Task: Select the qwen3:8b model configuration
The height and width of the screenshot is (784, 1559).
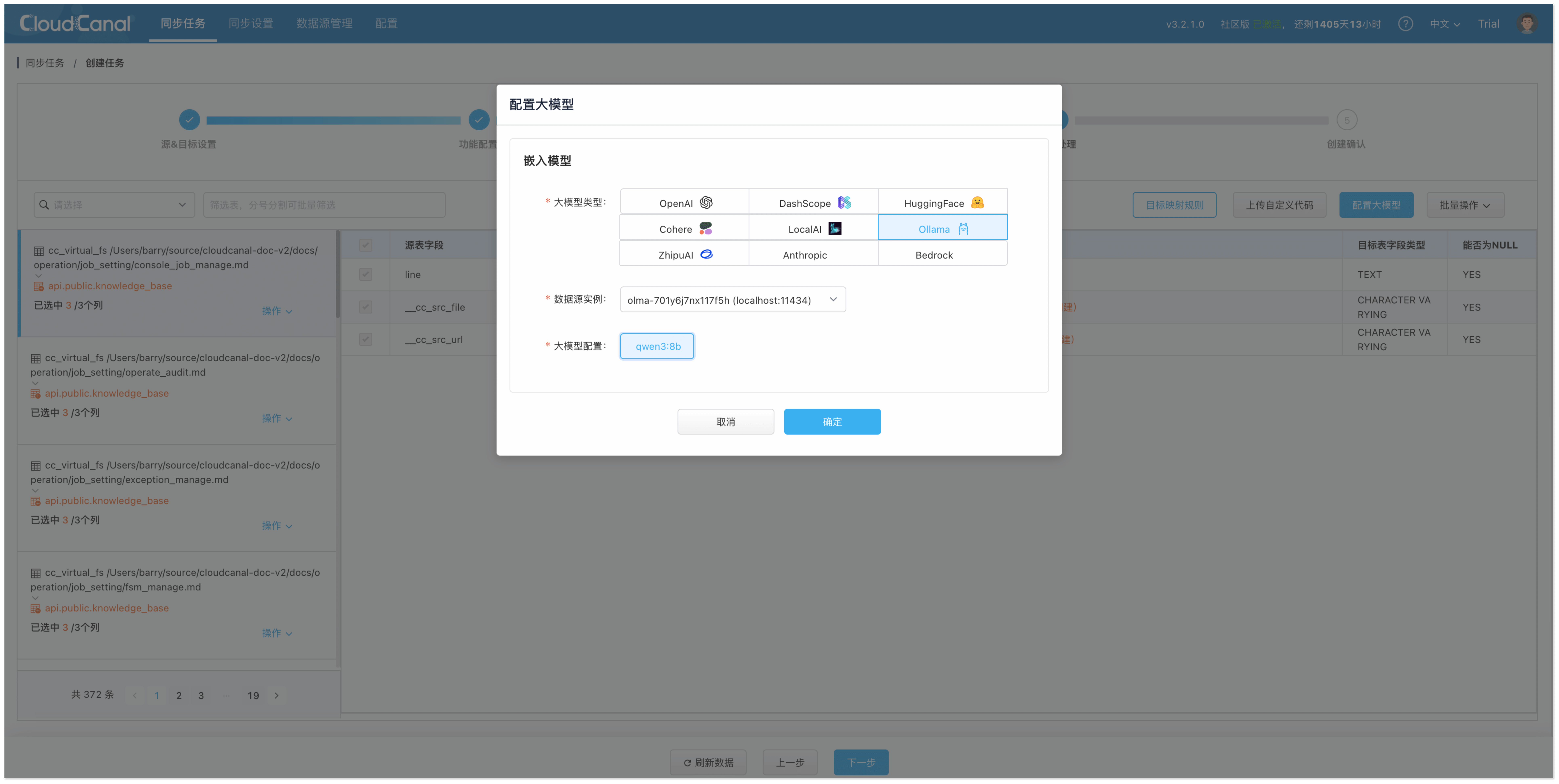Action: (x=657, y=346)
